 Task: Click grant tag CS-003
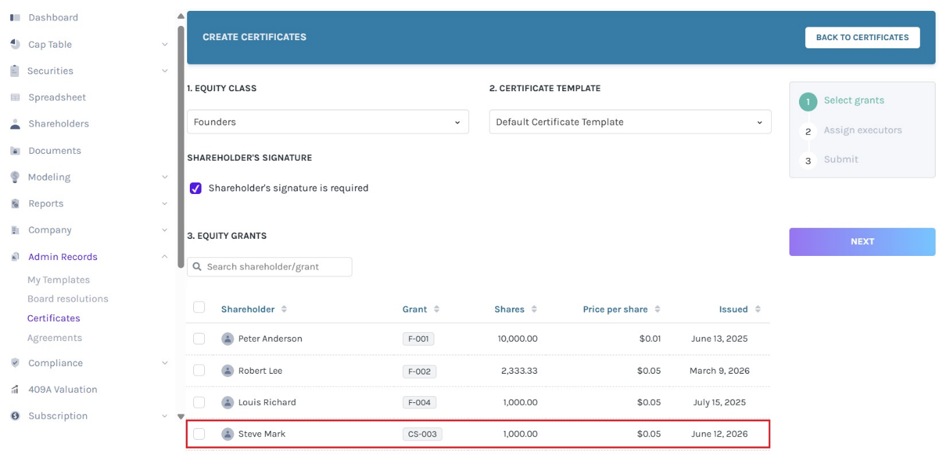(422, 434)
